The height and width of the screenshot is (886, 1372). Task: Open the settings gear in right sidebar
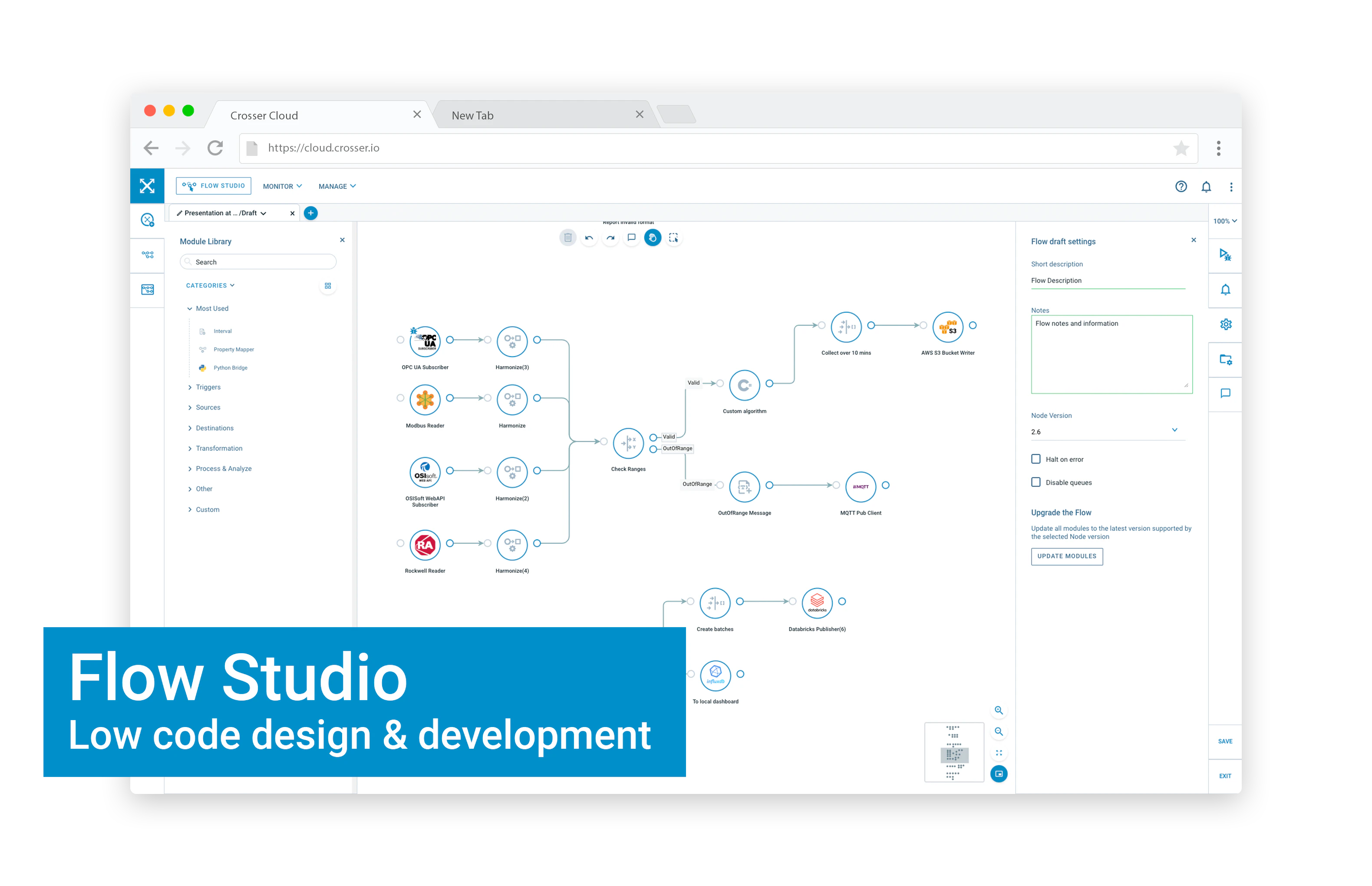tap(1225, 324)
